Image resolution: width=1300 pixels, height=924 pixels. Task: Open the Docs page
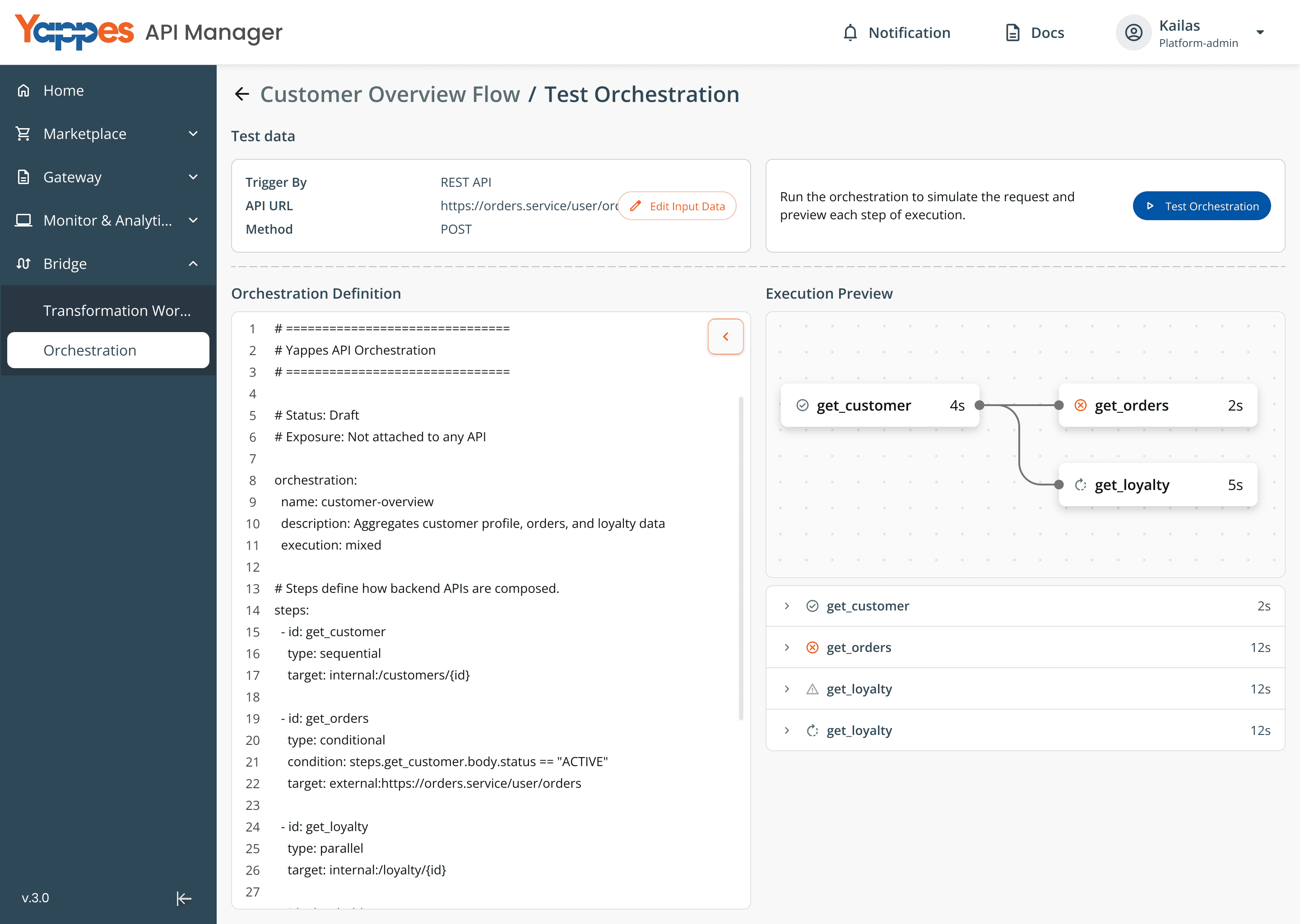[1035, 32]
